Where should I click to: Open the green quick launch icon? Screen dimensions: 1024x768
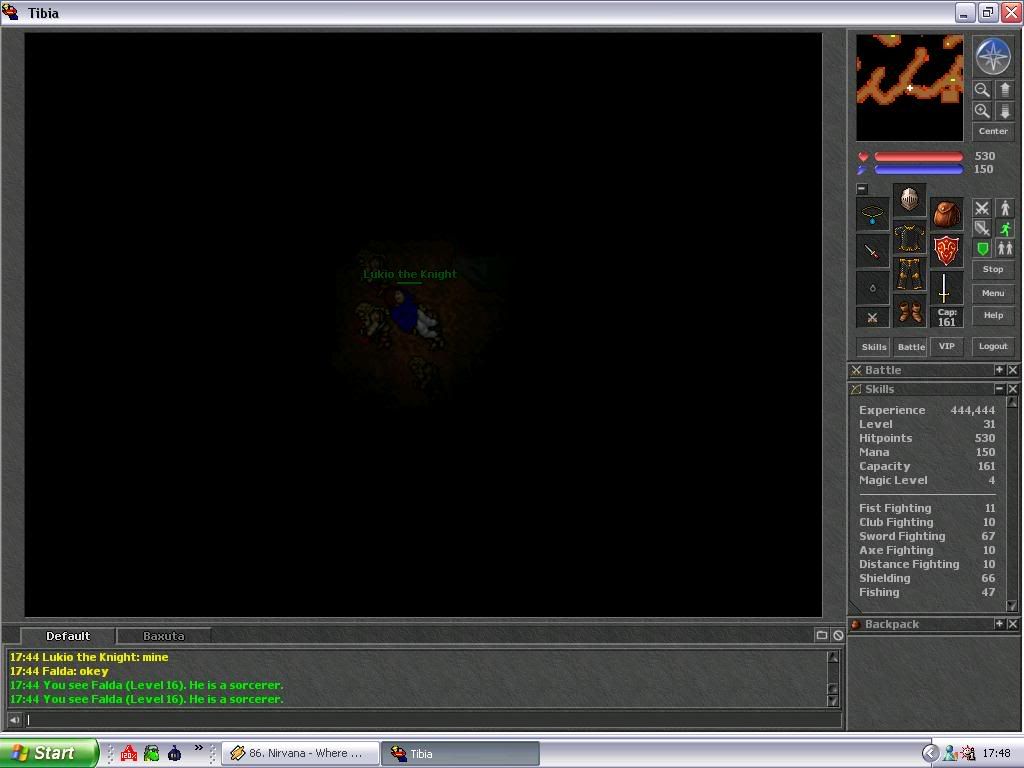(152, 753)
